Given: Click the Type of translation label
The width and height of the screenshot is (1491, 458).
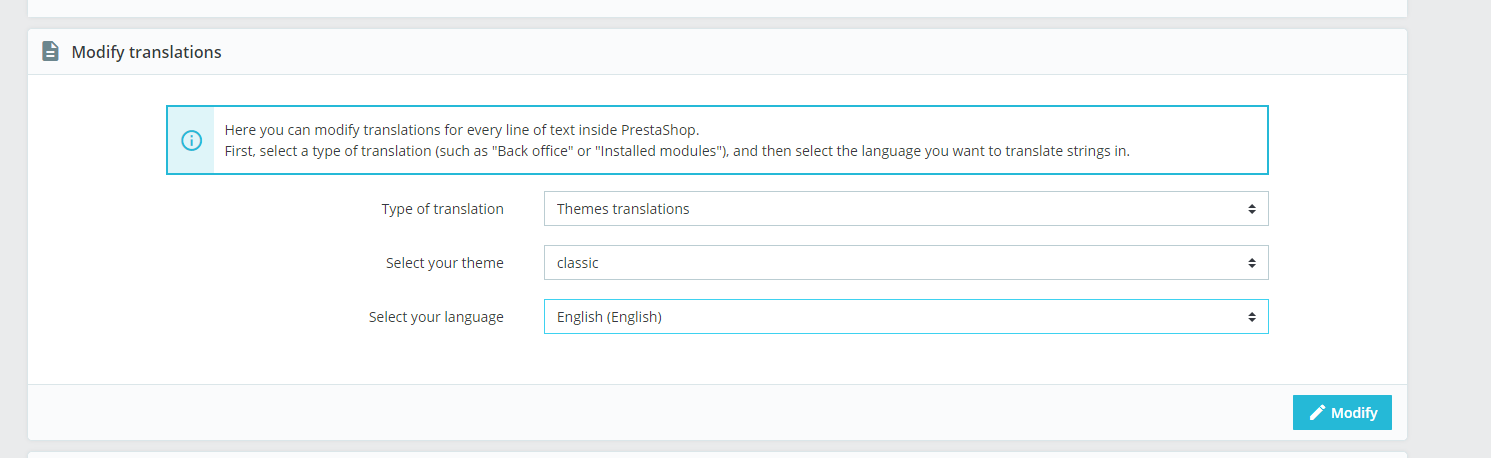Looking at the screenshot, I should 442,209.
